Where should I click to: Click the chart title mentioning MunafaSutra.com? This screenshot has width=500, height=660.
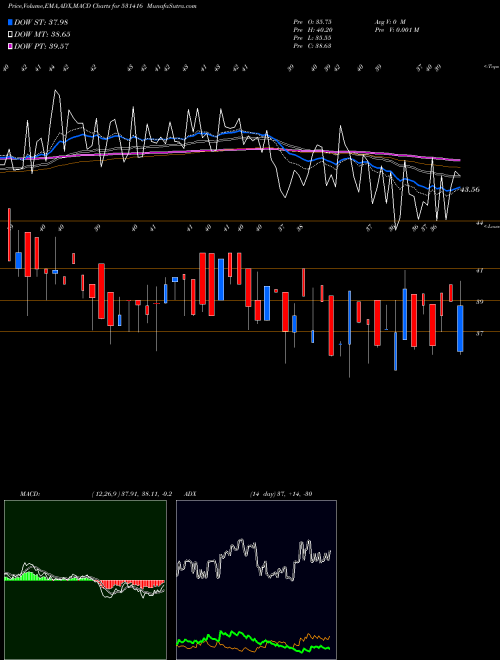102,6
